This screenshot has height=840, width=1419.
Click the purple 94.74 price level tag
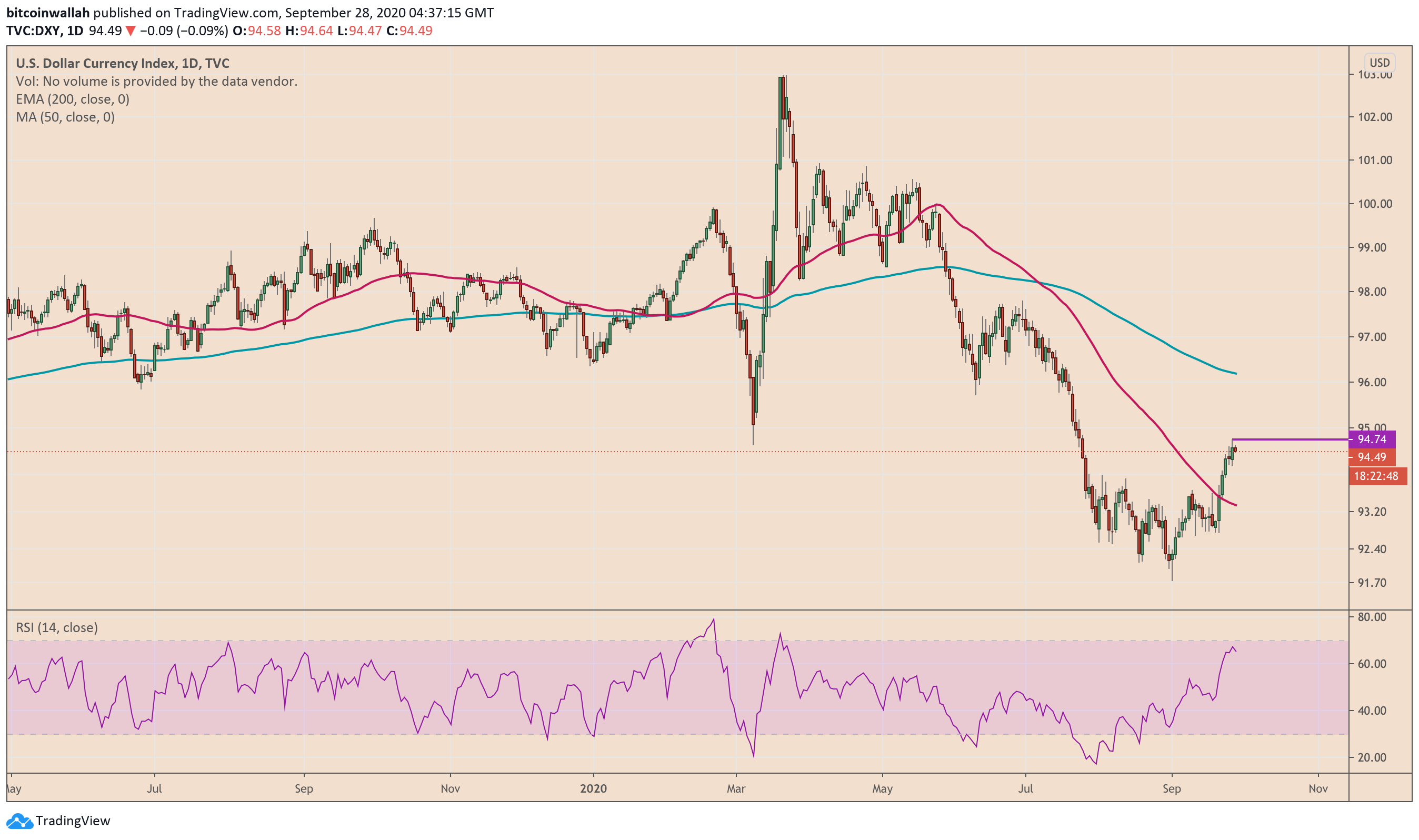click(1373, 440)
